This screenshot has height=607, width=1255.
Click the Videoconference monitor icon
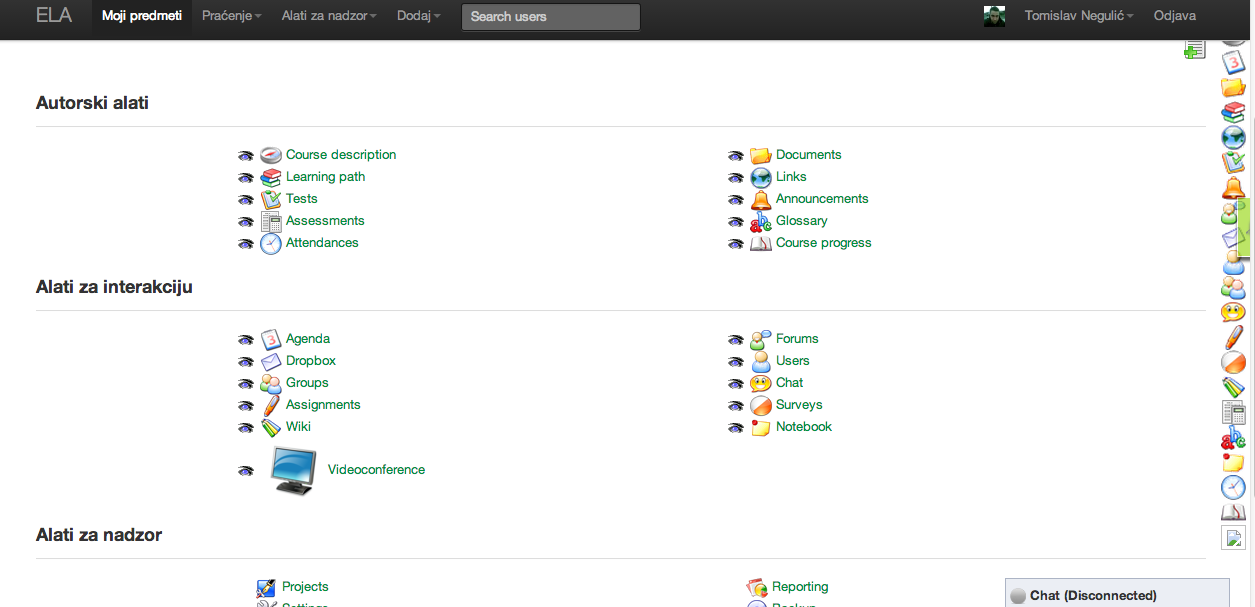(x=295, y=470)
